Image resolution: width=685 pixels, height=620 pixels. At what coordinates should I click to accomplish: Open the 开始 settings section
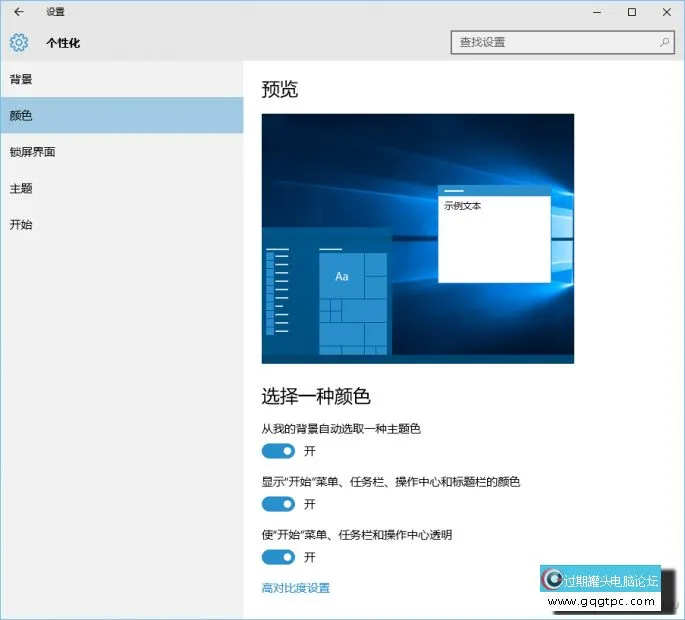[x=122, y=225]
